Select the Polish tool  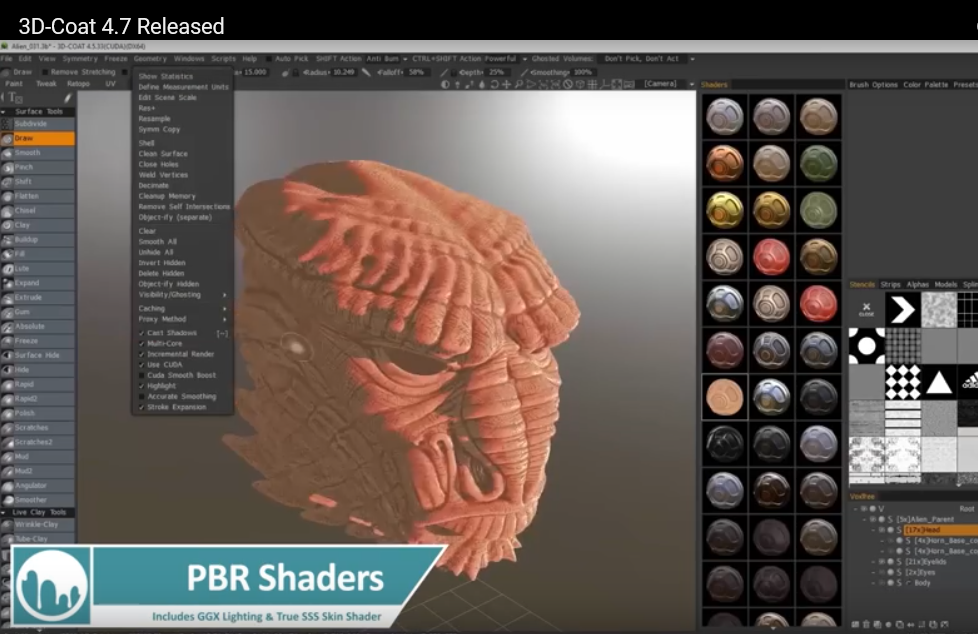(x=38, y=413)
